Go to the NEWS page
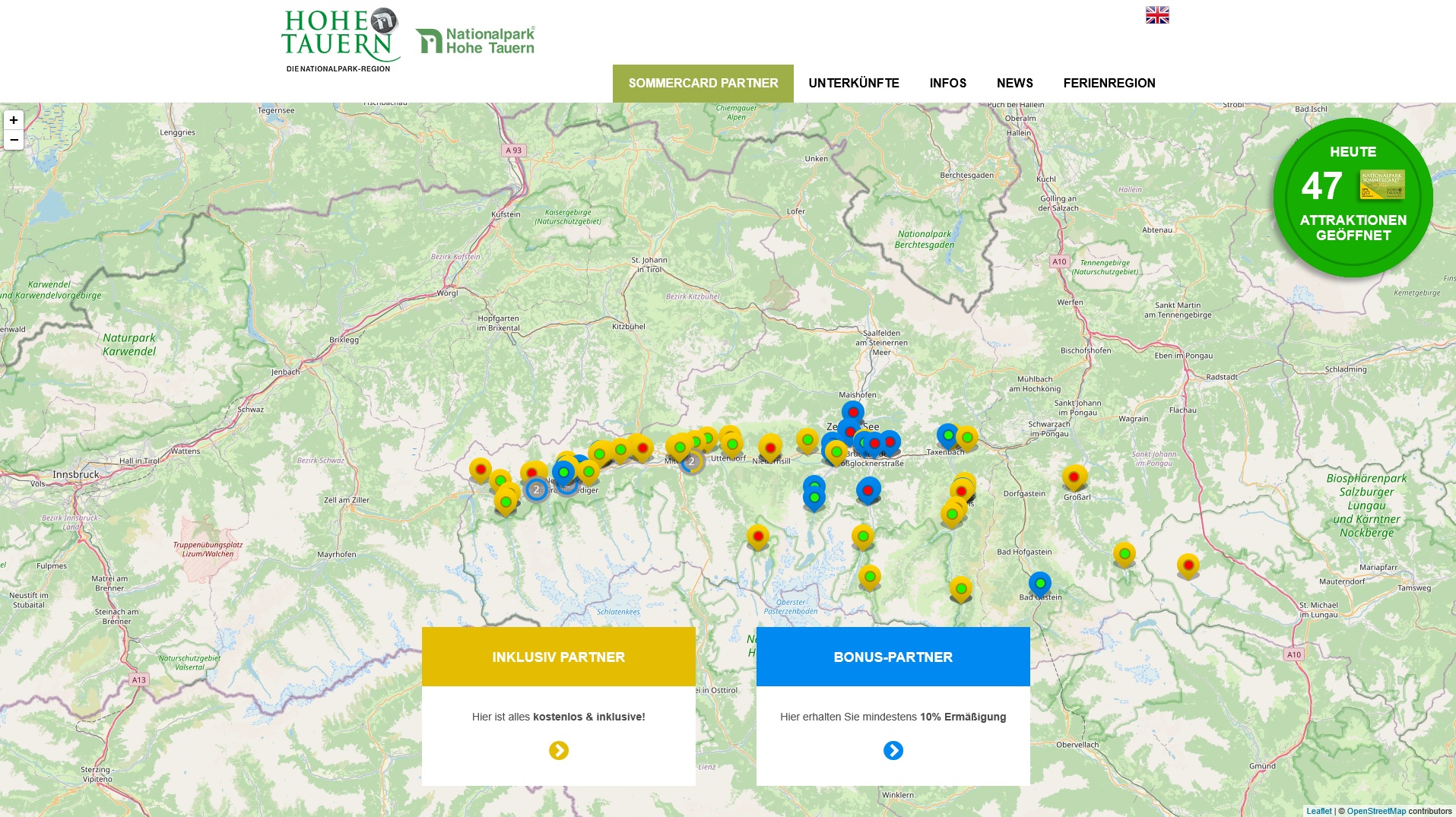The width and height of the screenshot is (1456, 817). tap(1015, 84)
